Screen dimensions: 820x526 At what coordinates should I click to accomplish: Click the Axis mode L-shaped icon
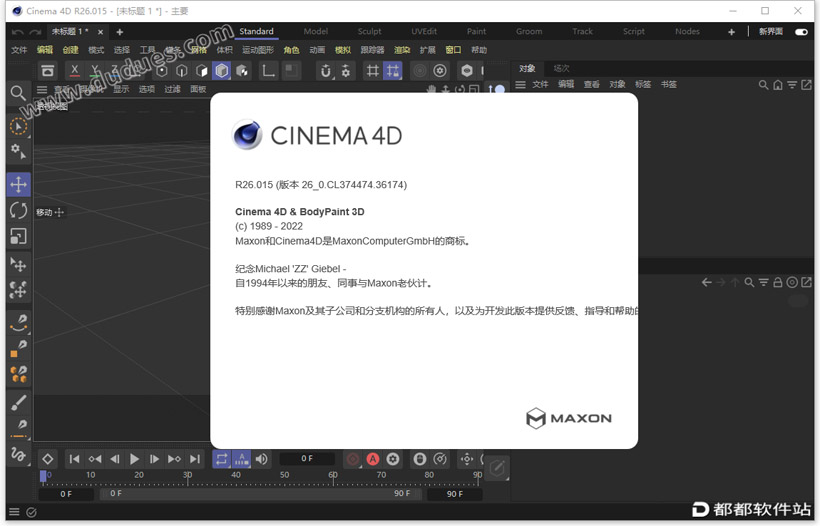coord(269,71)
